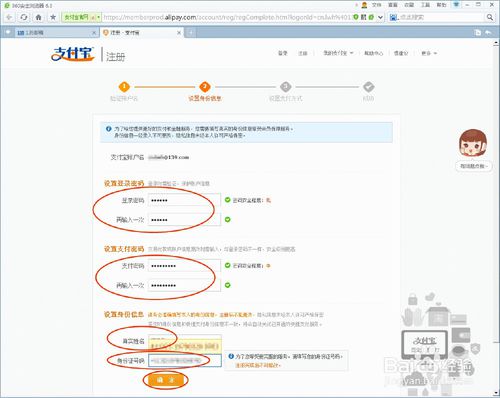Click the 登录密码 input field
The height and width of the screenshot is (398, 500).
pos(184,200)
